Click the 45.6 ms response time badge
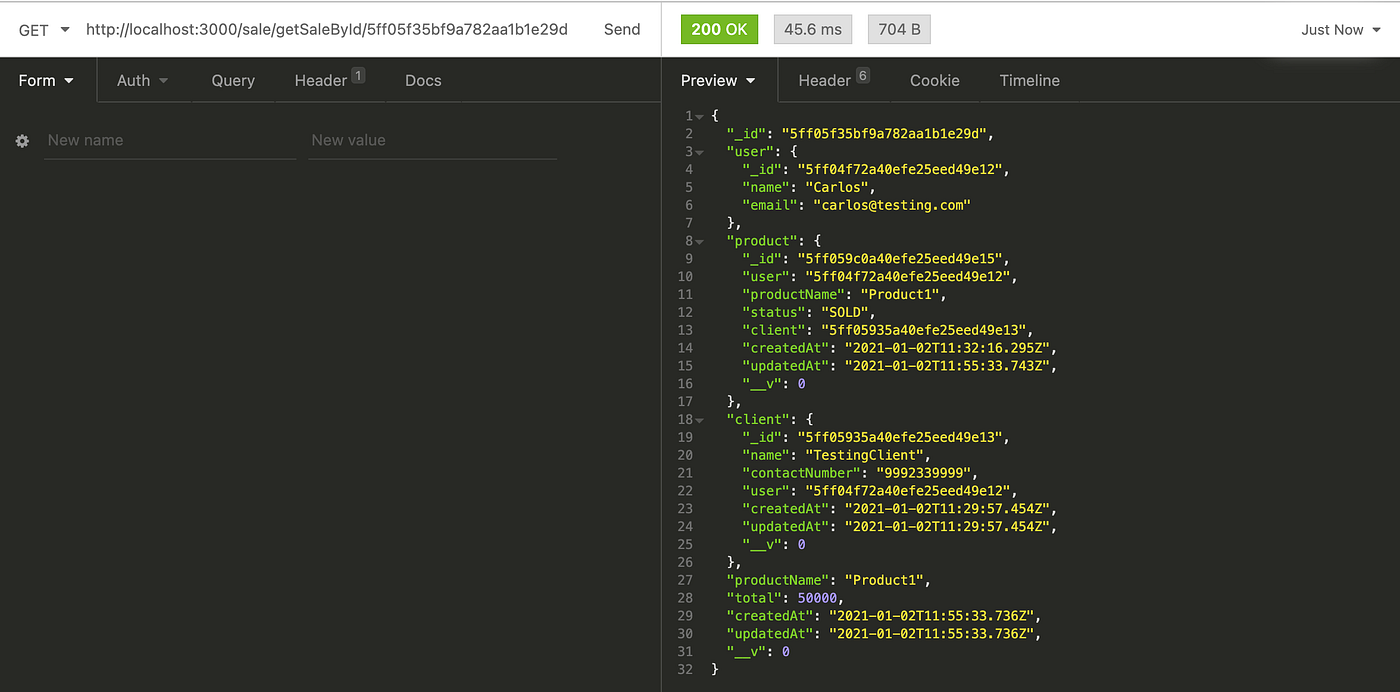 812,29
